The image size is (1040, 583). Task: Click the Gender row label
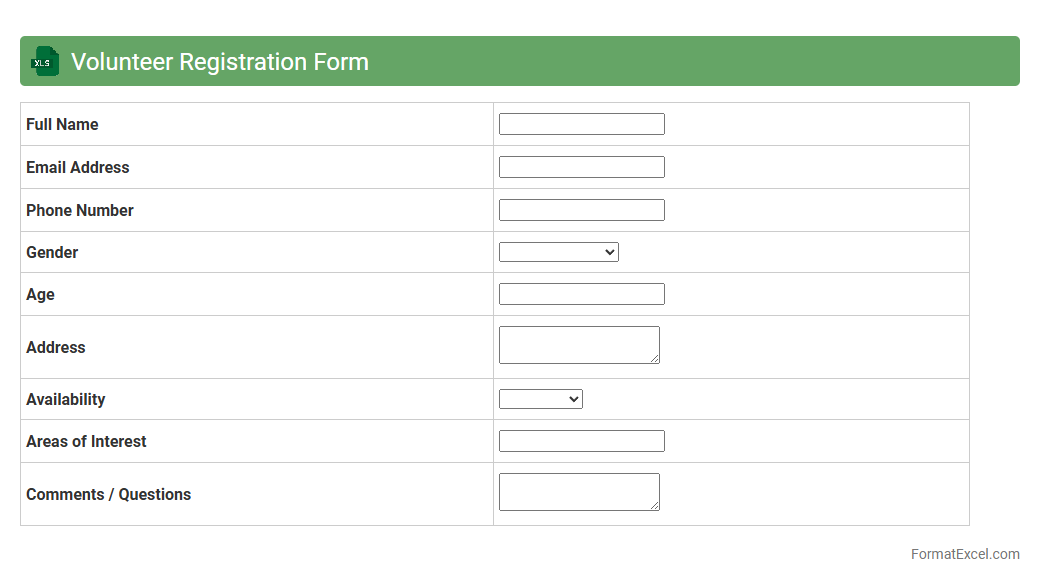52,252
